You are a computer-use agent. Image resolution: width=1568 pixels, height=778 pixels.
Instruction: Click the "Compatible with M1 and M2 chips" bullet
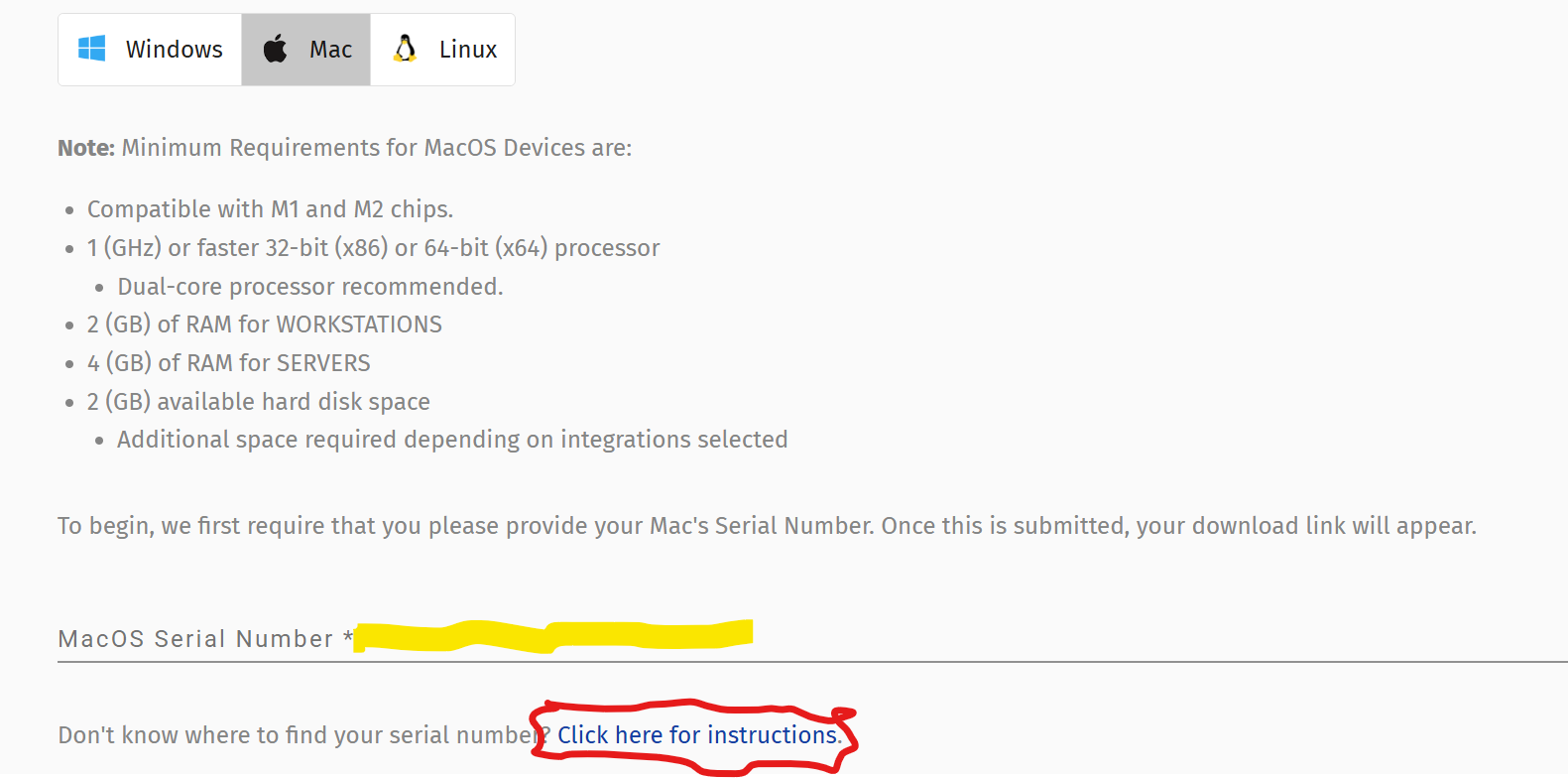click(270, 209)
